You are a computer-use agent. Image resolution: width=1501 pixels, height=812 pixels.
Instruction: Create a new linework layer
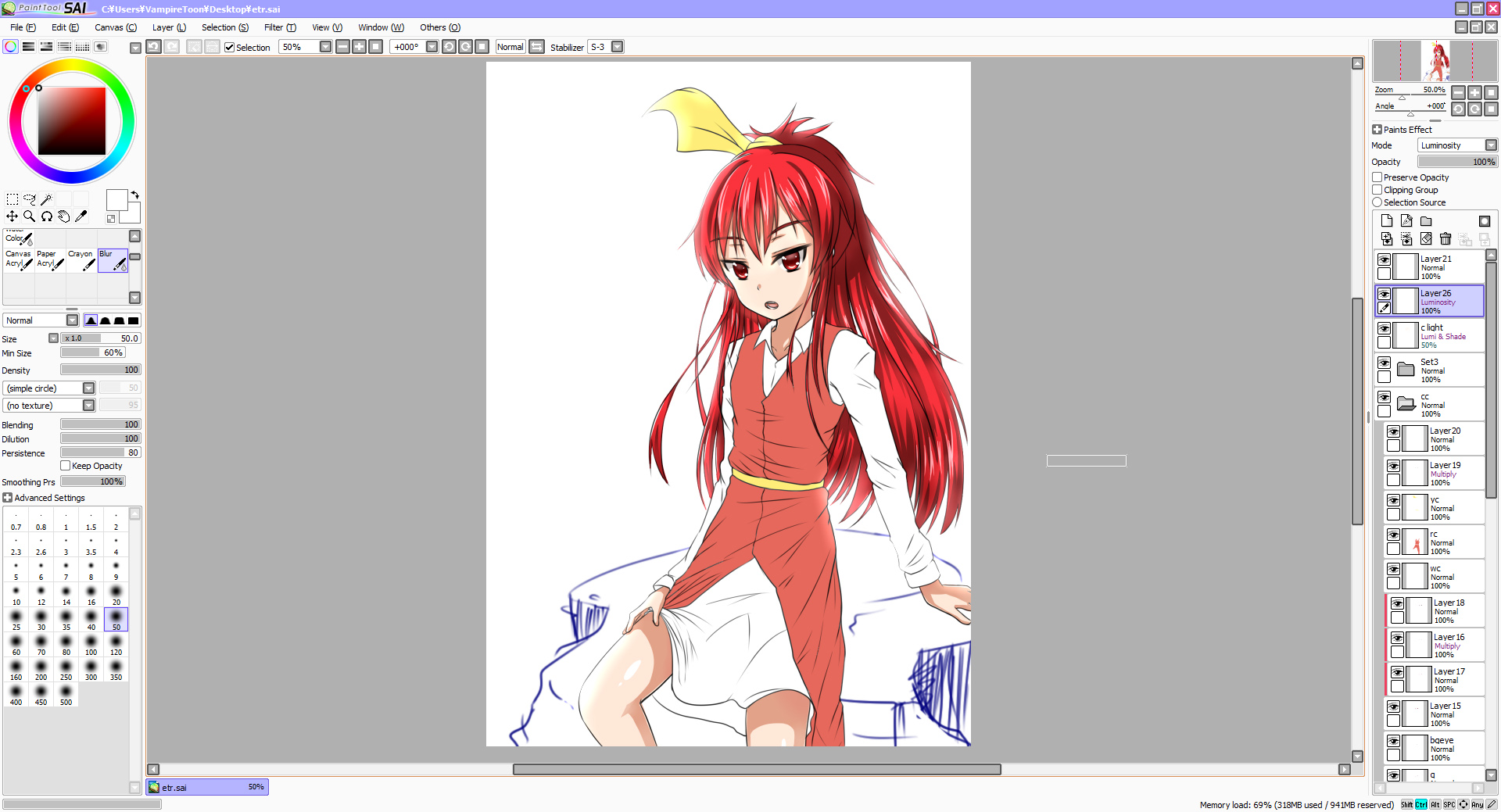pyautogui.click(x=1406, y=221)
